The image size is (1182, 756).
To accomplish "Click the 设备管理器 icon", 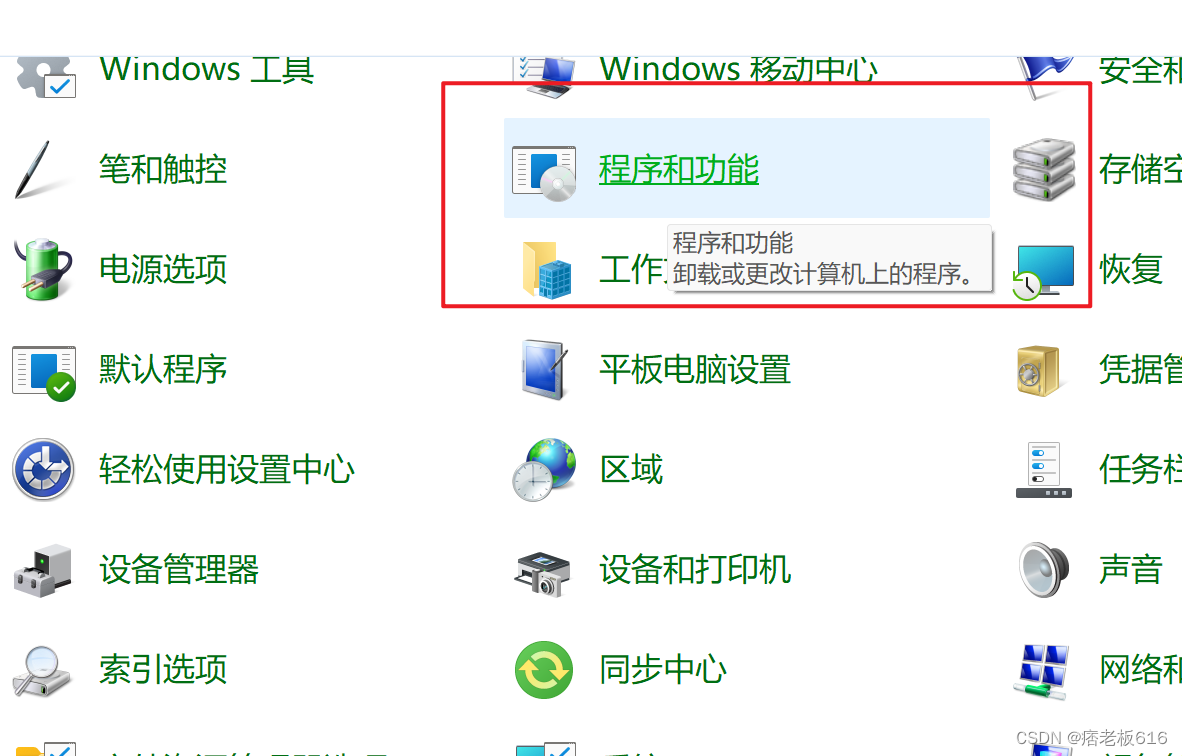I will coord(43,571).
